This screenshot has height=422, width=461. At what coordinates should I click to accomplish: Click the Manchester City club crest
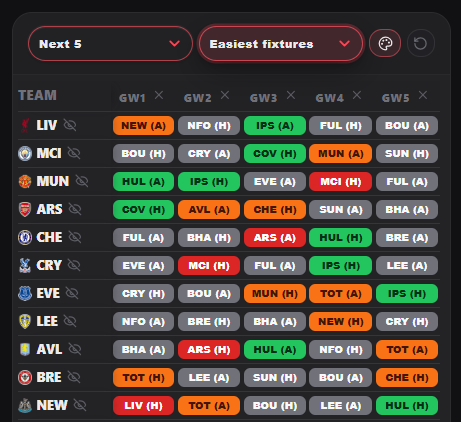coord(25,153)
